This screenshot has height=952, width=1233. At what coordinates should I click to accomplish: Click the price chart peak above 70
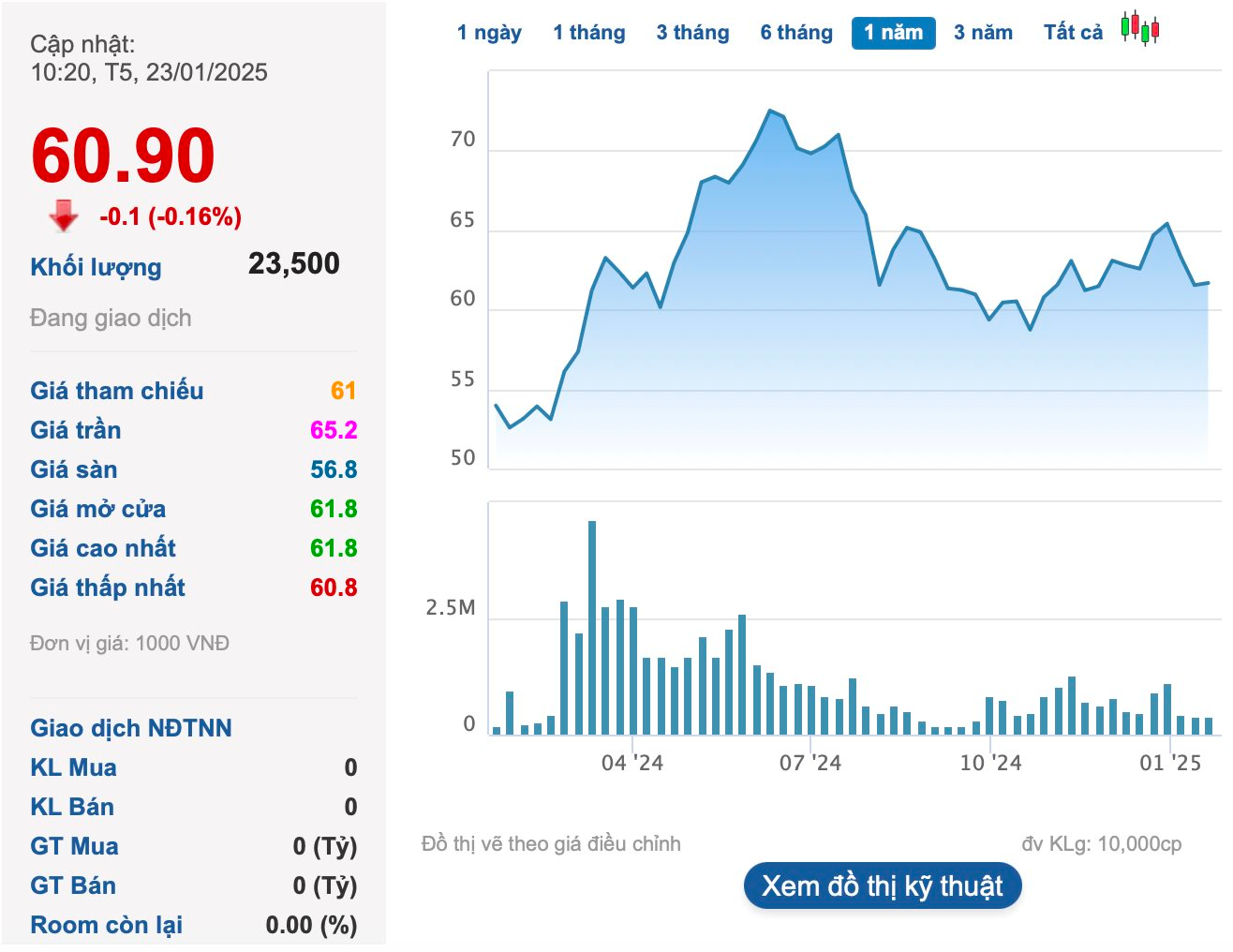click(x=770, y=112)
